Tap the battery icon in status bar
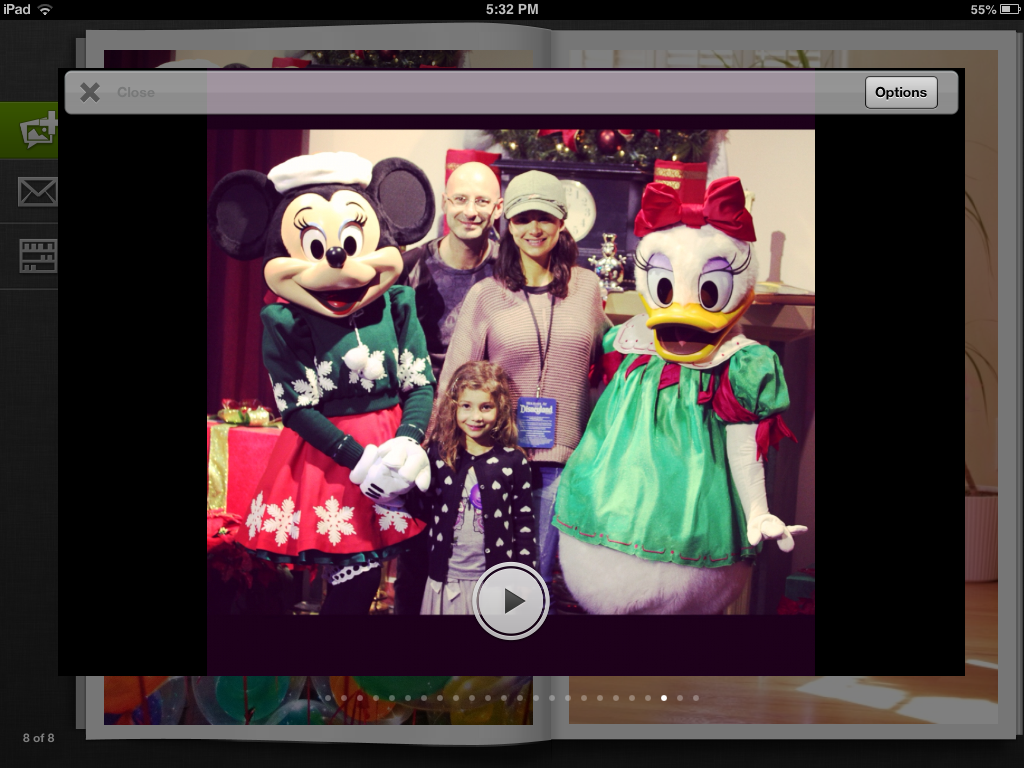This screenshot has height=768, width=1024. coord(1009,9)
